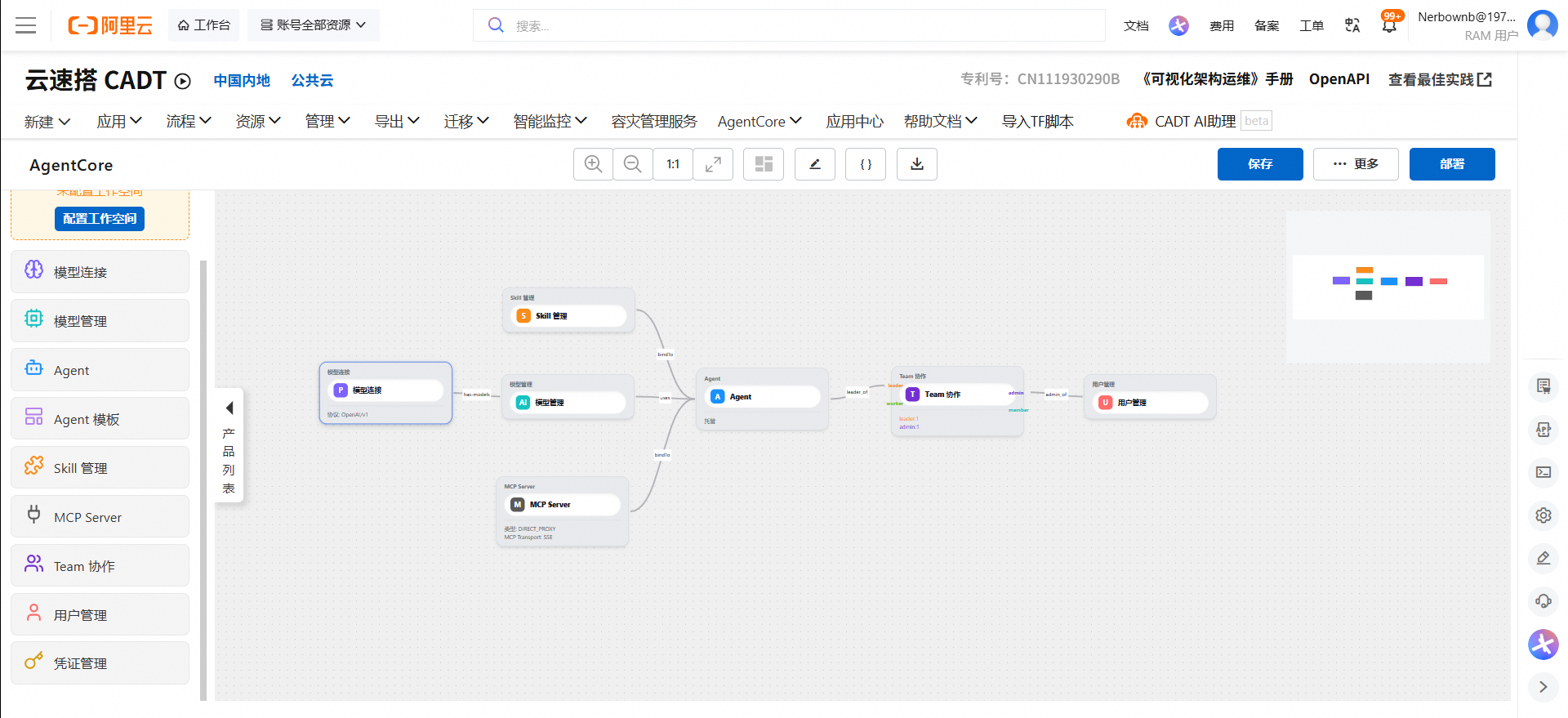The width and height of the screenshot is (1568, 718).
Task: Click the product list vertical scrollbar
Action: pos(203,480)
